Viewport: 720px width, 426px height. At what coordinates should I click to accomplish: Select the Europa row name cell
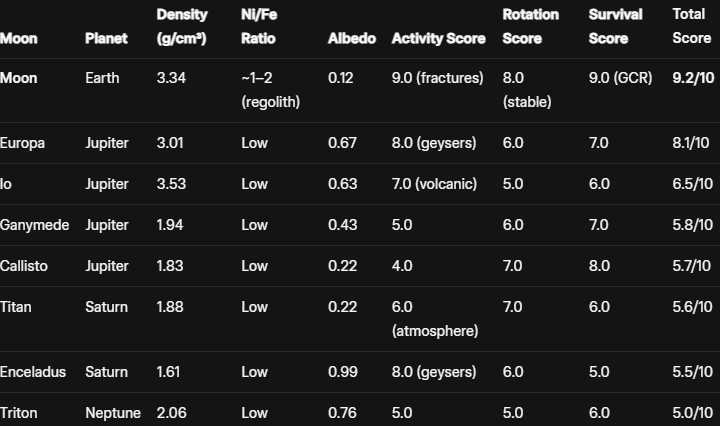[x=22, y=143]
